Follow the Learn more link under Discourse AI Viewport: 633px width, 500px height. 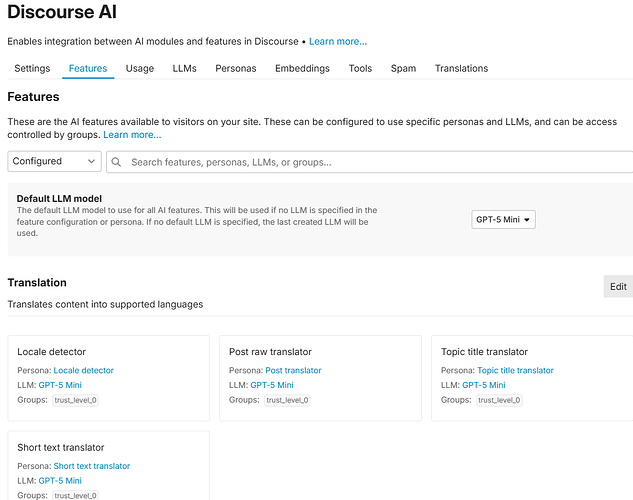coord(338,42)
